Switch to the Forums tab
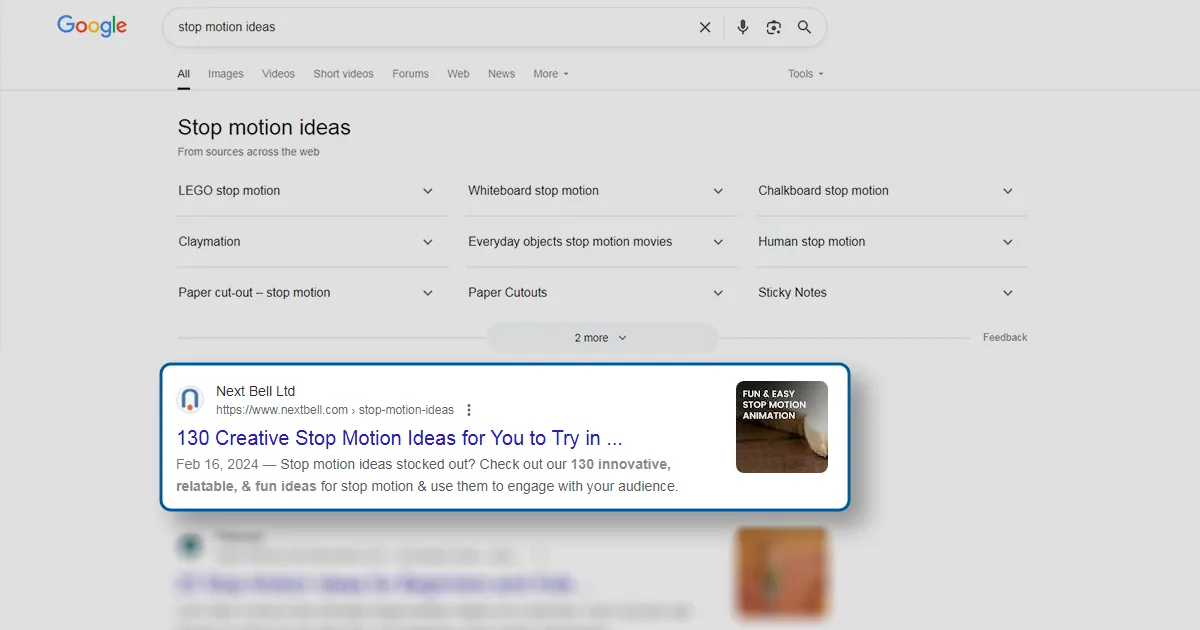The width and height of the screenshot is (1200, 630). [411, 74]
